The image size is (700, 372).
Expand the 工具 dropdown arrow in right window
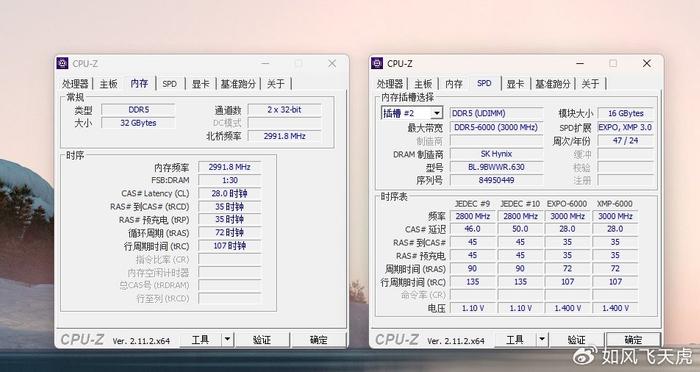(x=542, y=340)
